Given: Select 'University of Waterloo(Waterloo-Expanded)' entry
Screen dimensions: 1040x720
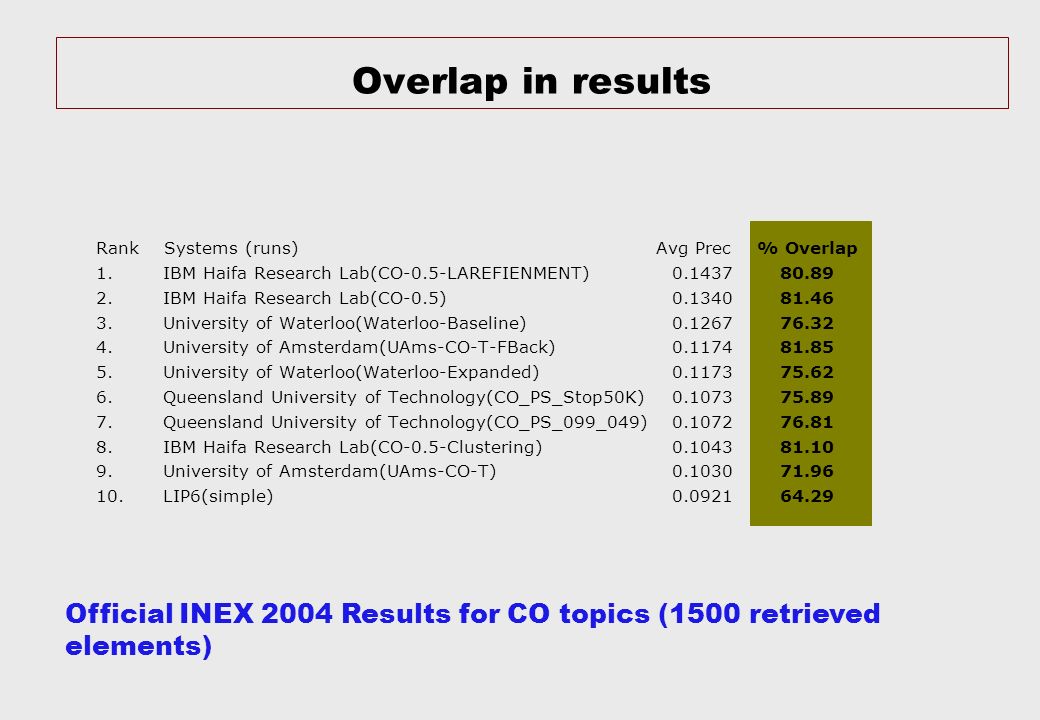Looking at the screenshot, I should point(351,373).
